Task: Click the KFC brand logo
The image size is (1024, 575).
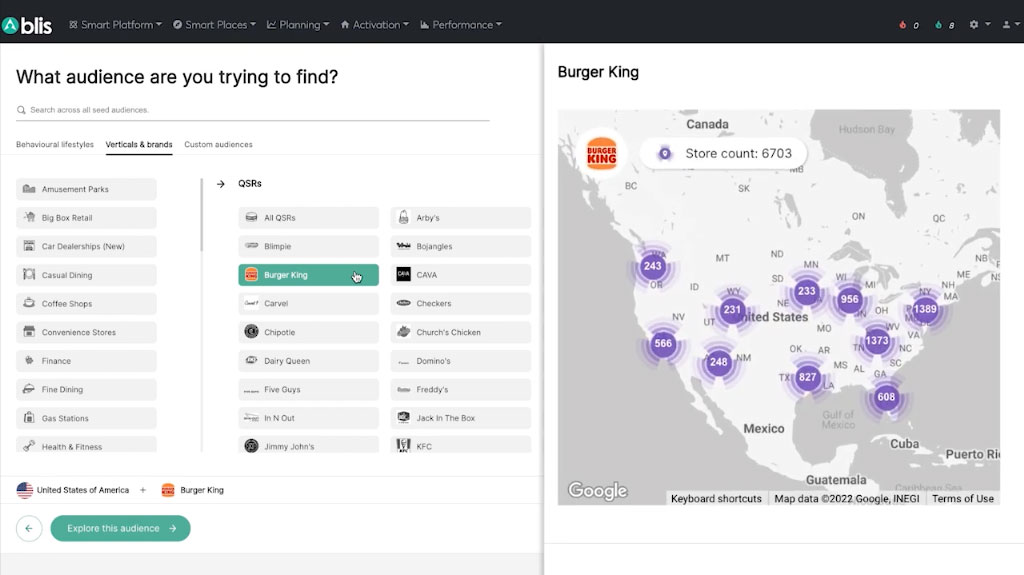Action: tap(404, 446)
